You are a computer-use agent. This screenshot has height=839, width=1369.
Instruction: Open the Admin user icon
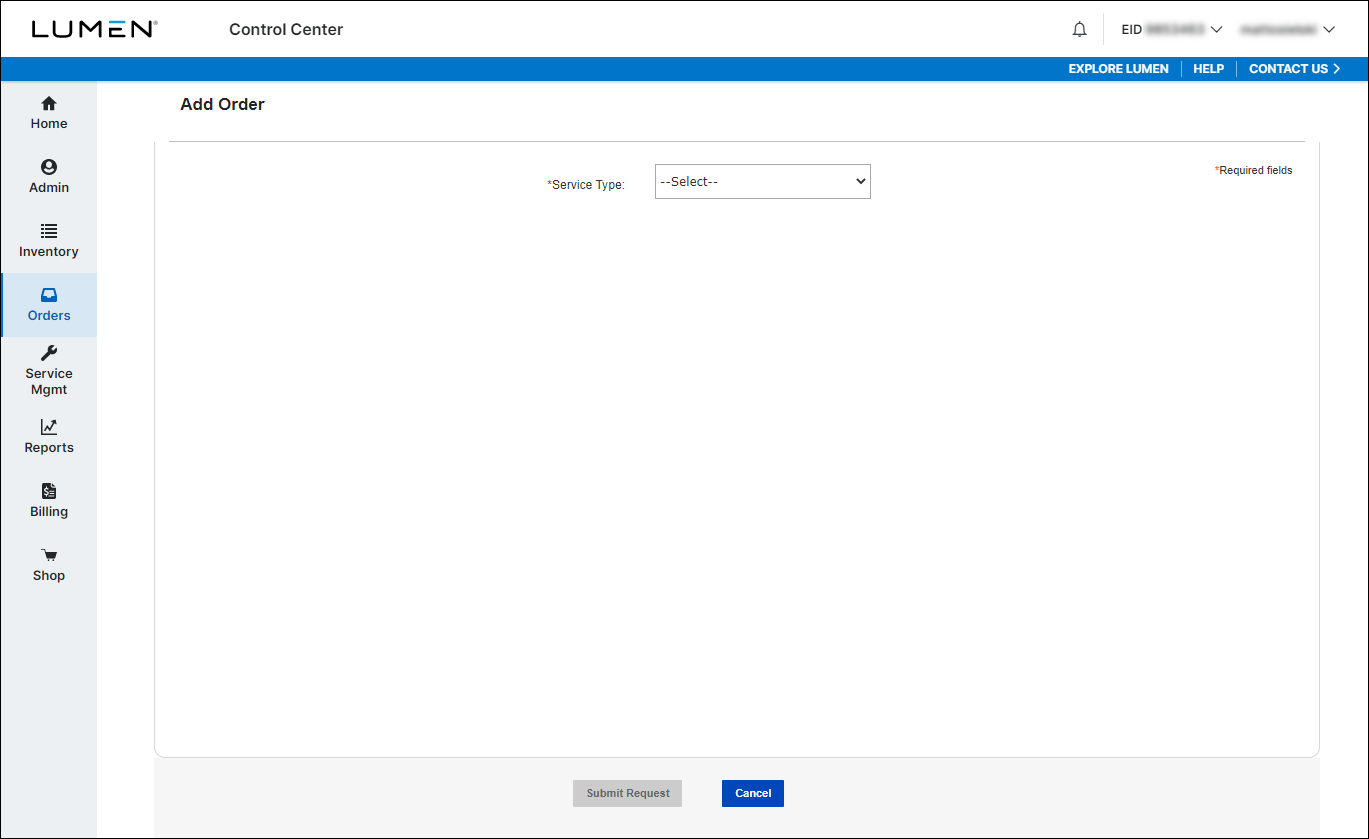tap(49, 167)
